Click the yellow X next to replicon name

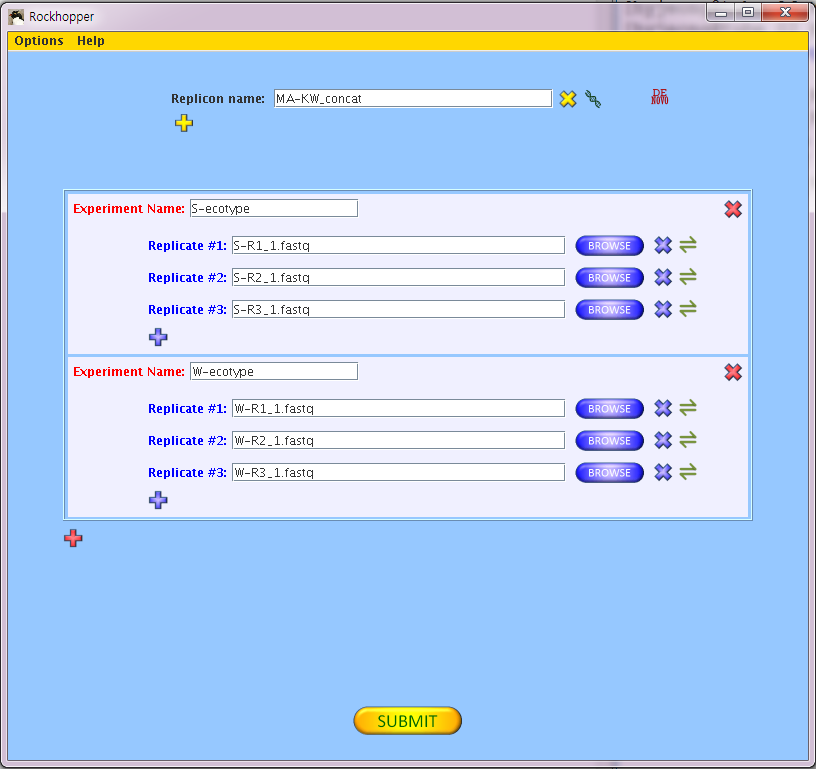click(x=568, y=99)
